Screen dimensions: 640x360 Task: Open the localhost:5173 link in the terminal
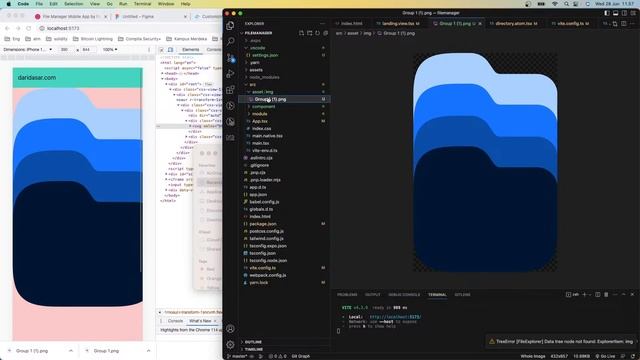(395, 317)
